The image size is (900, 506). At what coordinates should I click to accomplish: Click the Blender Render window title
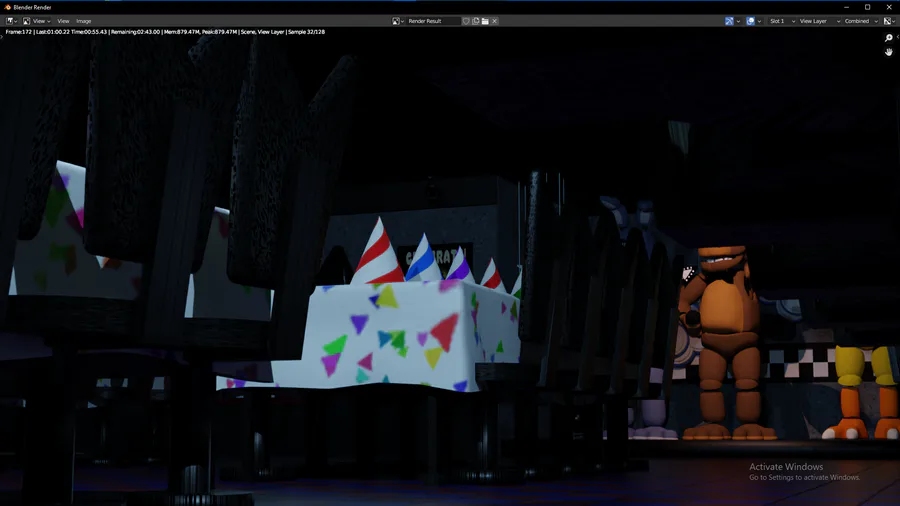[x=32, y=7]
